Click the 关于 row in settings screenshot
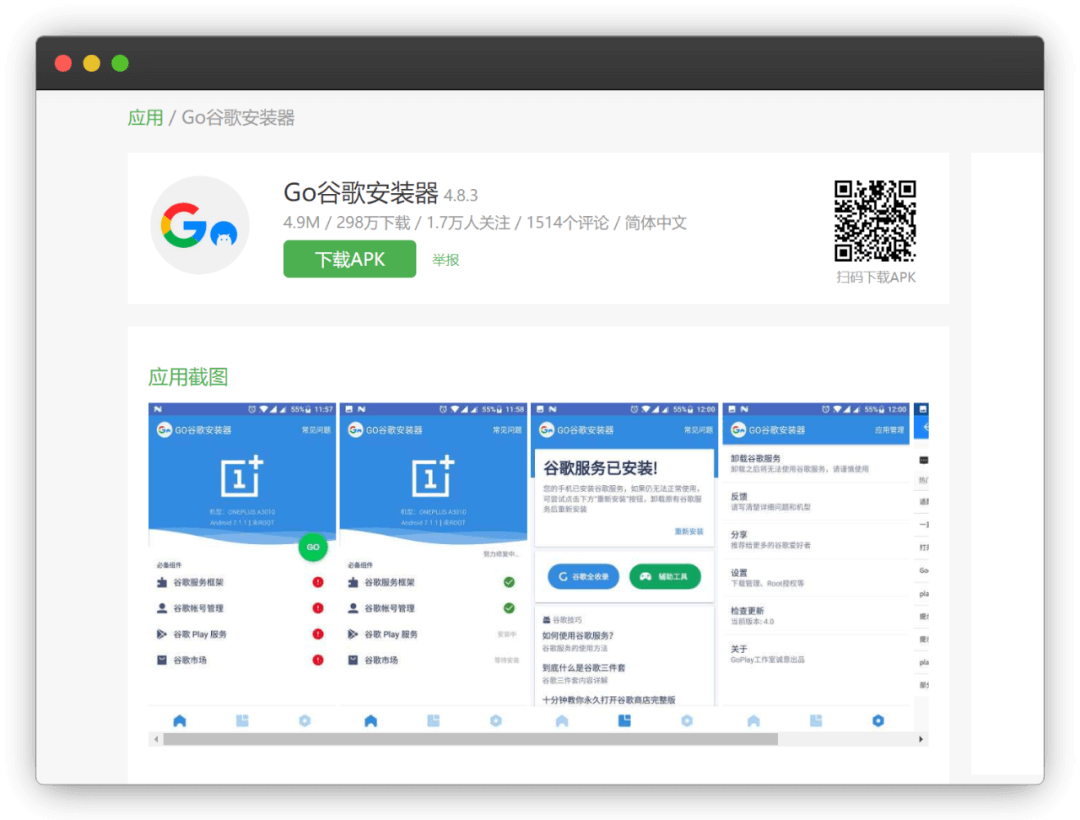 click(816, 654)
